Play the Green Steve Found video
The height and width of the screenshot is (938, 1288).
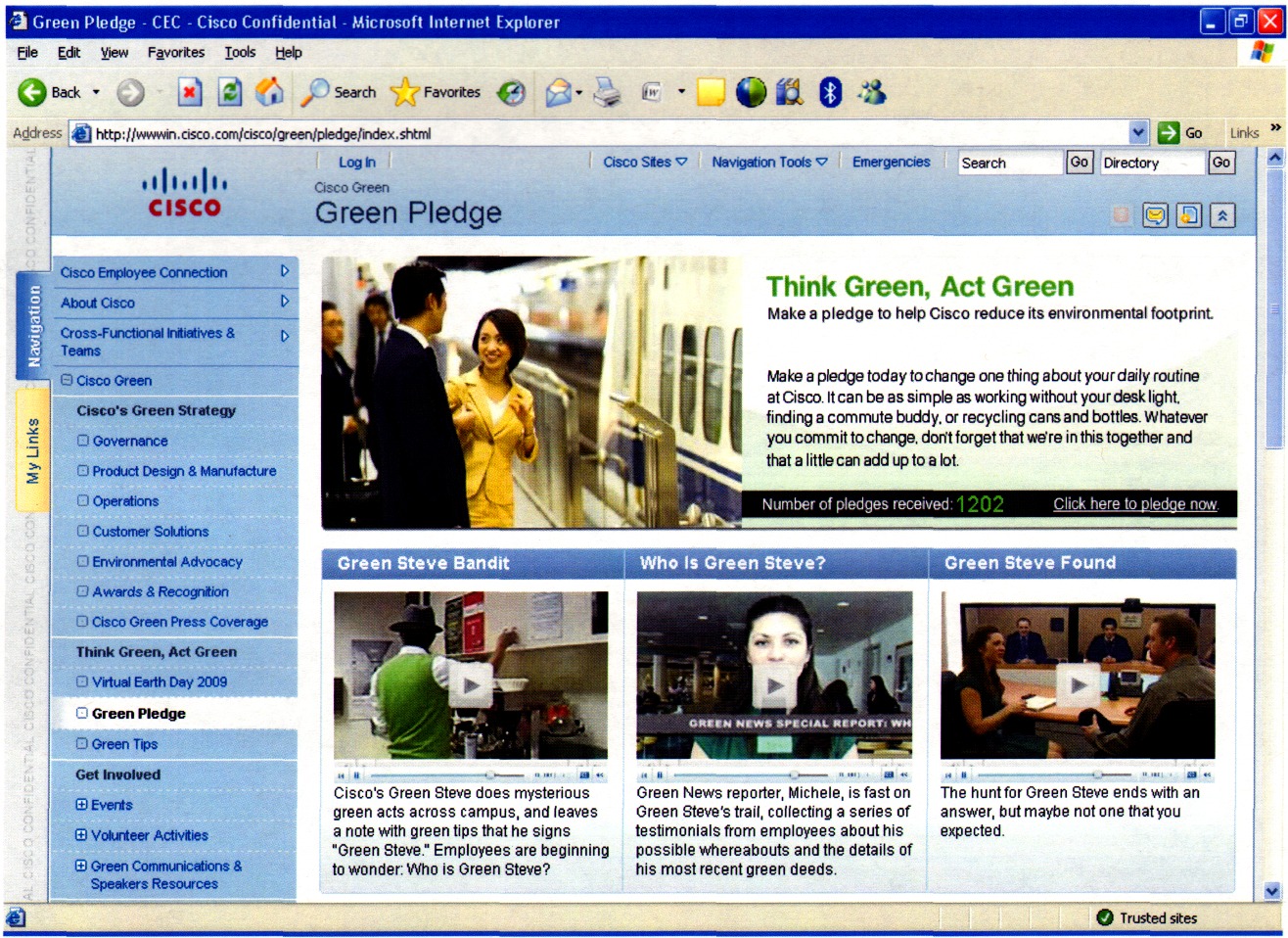pos(1078,685)
